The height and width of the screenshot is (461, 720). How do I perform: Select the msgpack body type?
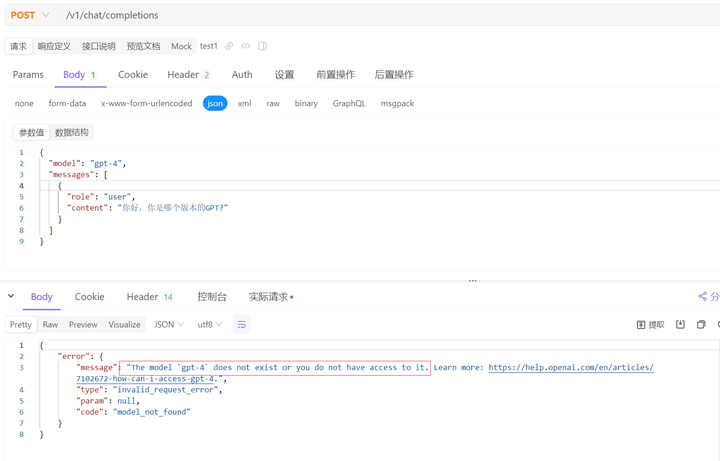pyautogui.click(x=397, y=104)
